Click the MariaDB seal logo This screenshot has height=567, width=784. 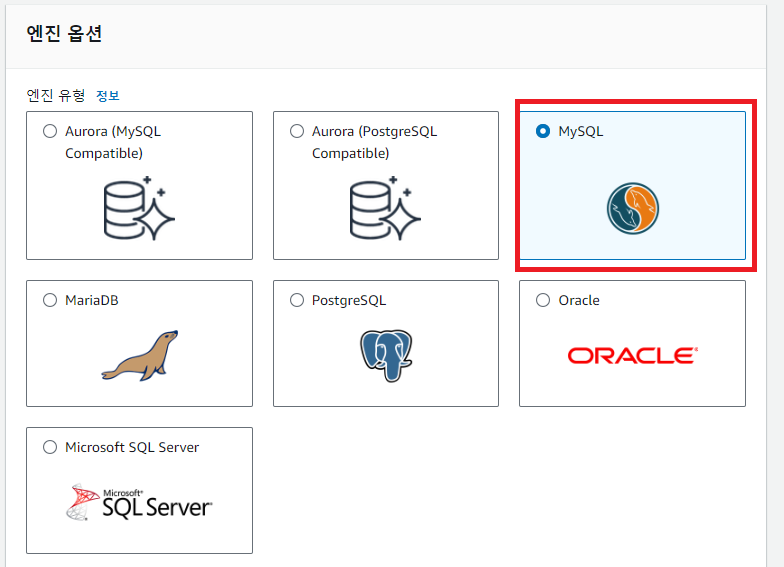pos(140,356)
